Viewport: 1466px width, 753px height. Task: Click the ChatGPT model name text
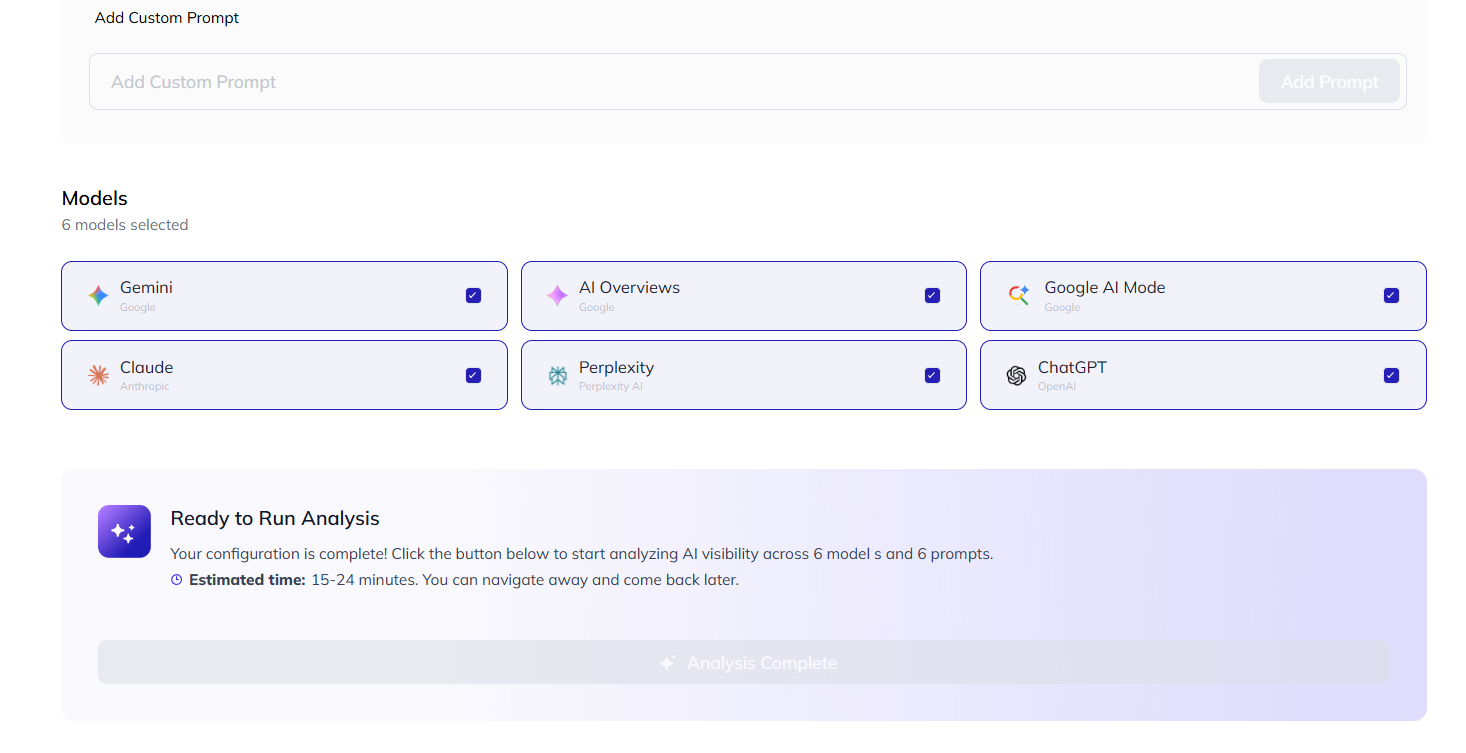click(1072, 367)
